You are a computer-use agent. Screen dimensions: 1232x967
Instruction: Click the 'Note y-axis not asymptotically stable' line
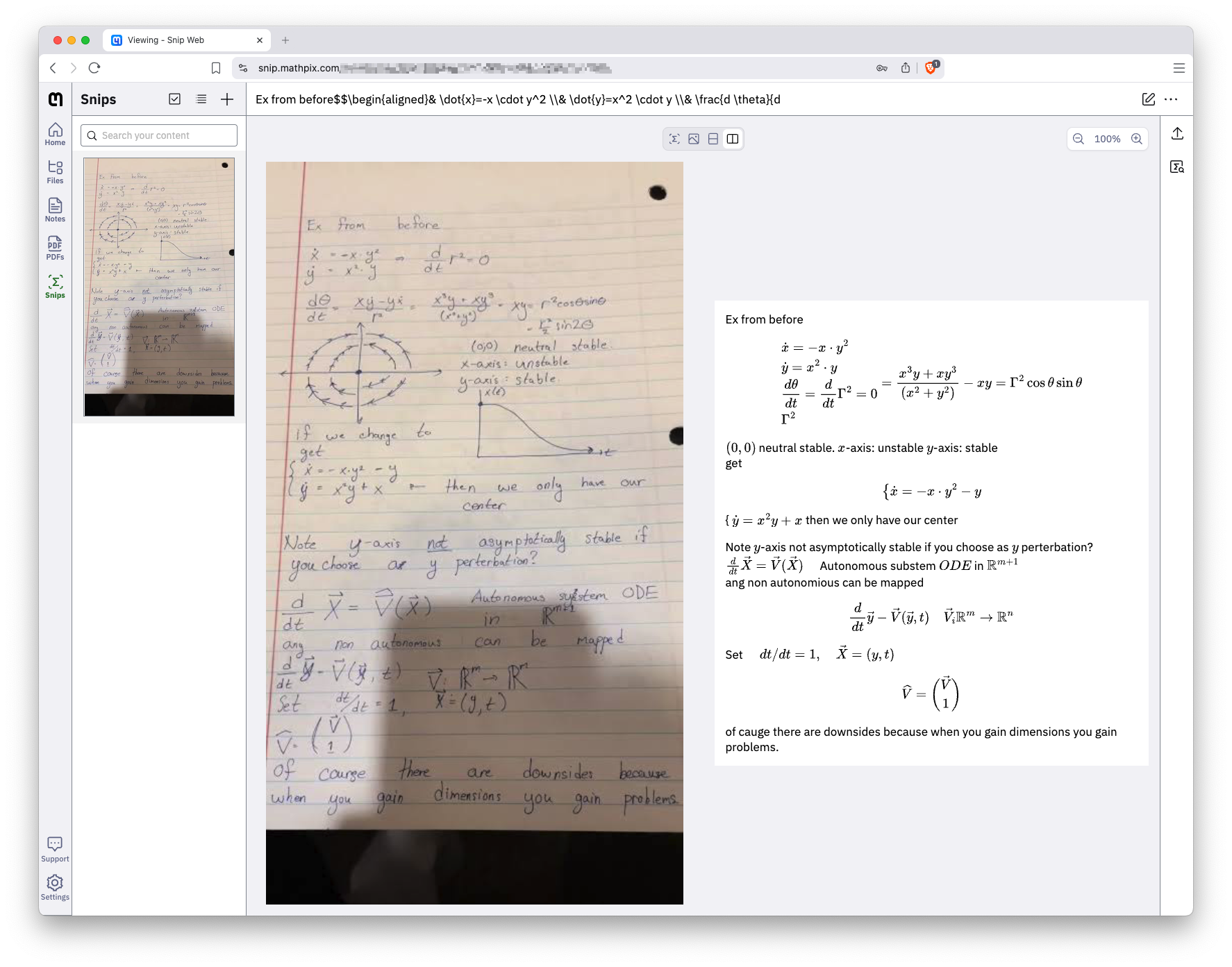909,547
